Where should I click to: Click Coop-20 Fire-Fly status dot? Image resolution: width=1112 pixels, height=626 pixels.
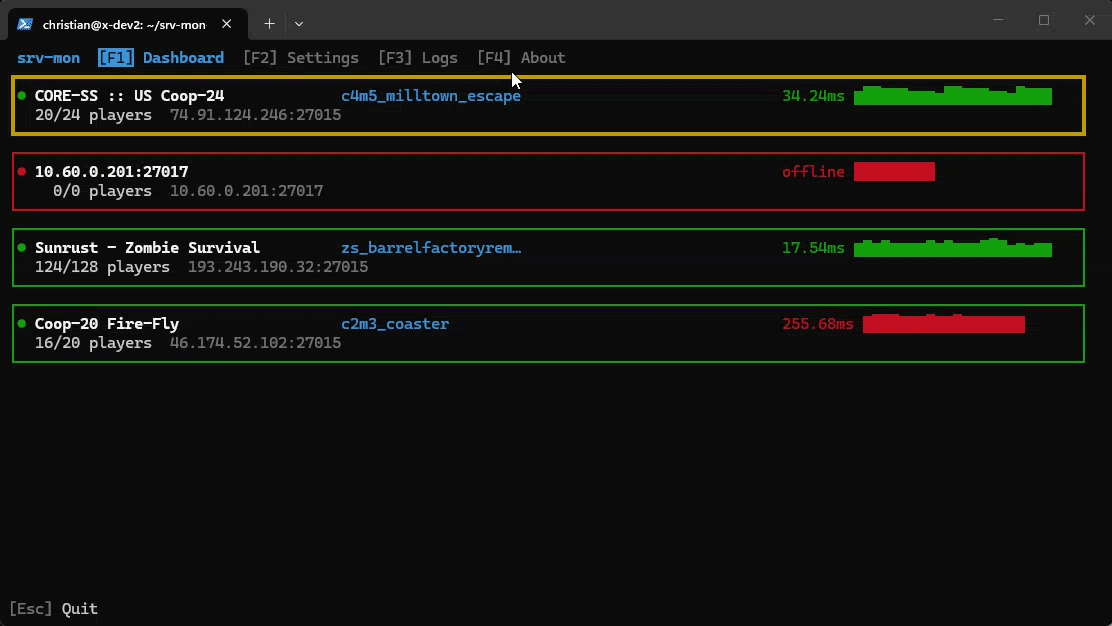point(22,323)
